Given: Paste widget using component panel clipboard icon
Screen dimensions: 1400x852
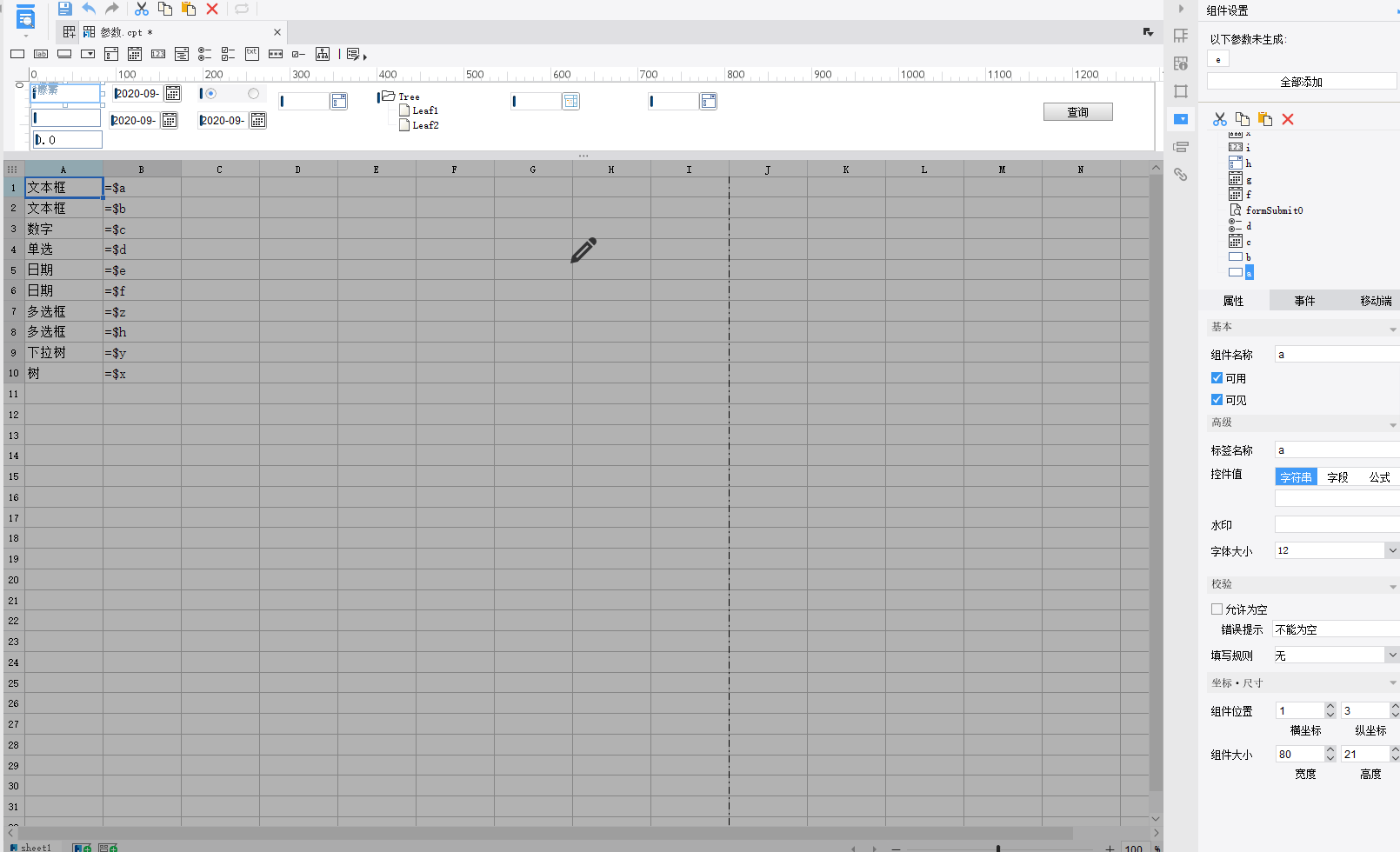Looking at the screenshot, I should 1265,119.
